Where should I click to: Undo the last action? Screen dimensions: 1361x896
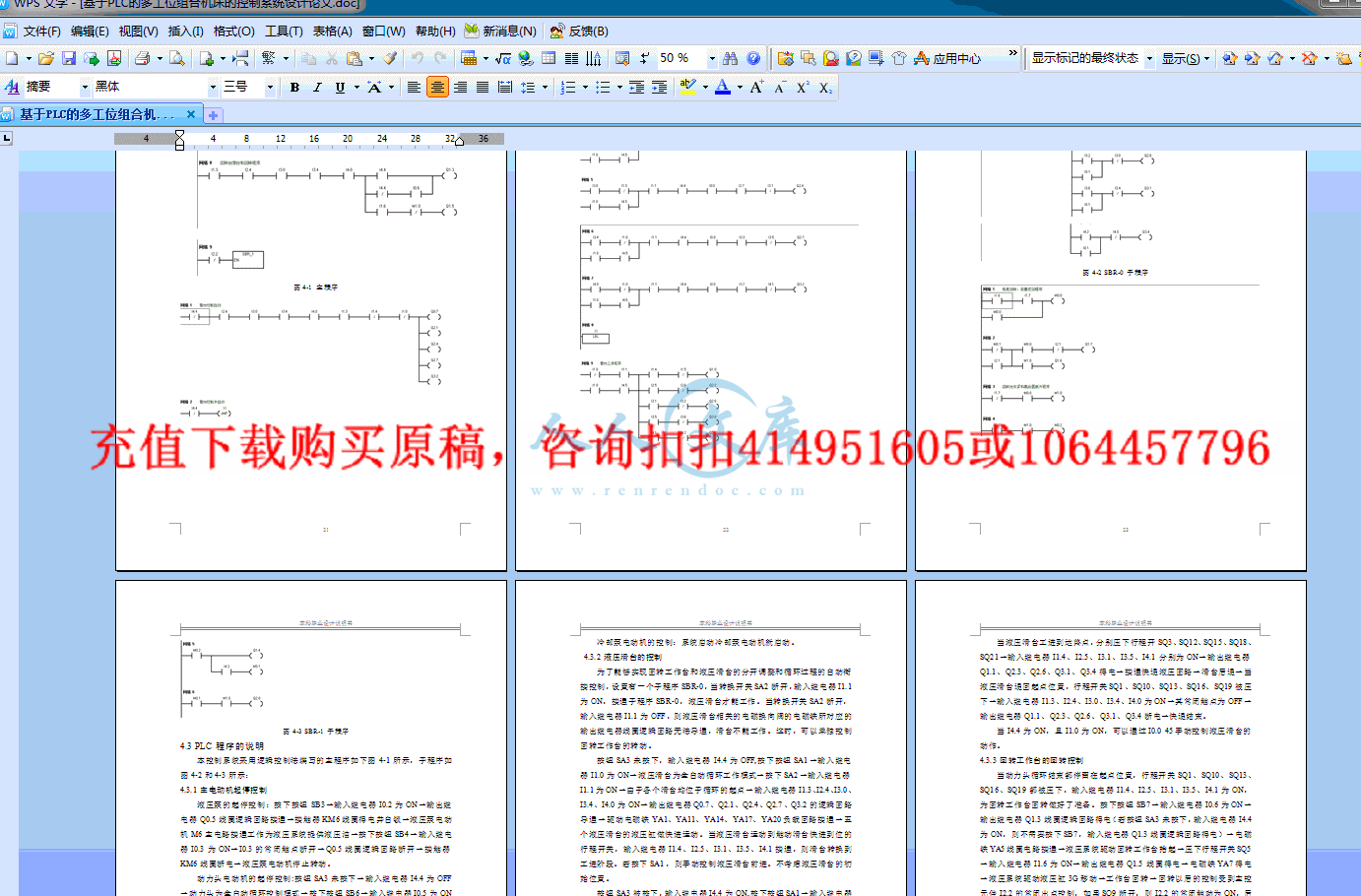pyautogui.click(x=418, y=59)
